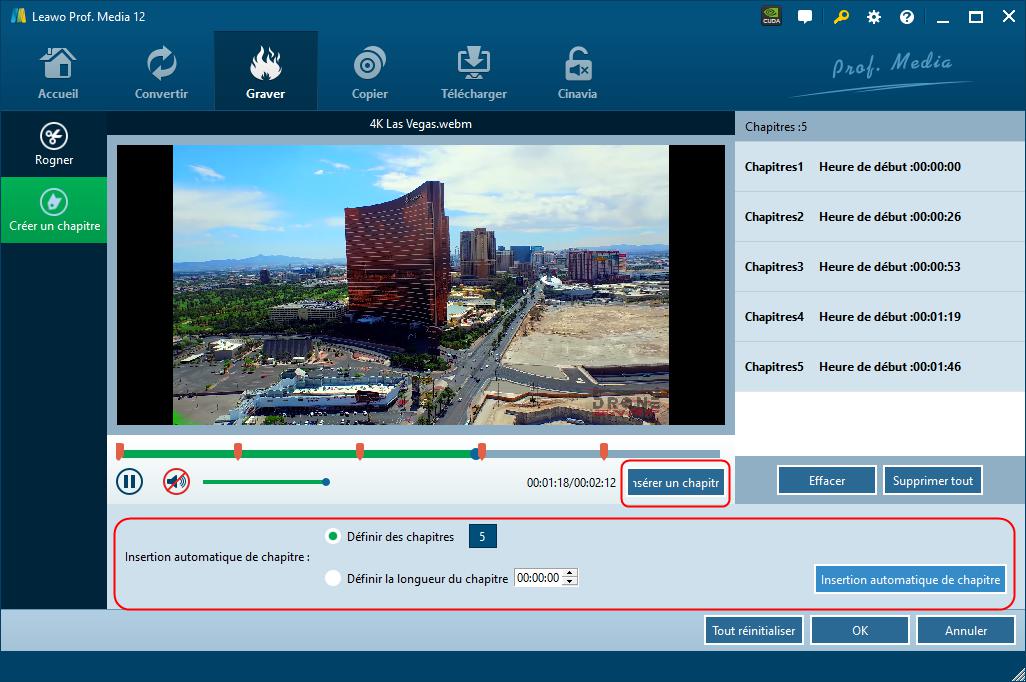Screen dimensions: 1026x682
Task: Go to the Télécharger module
Action: (473, 73)
